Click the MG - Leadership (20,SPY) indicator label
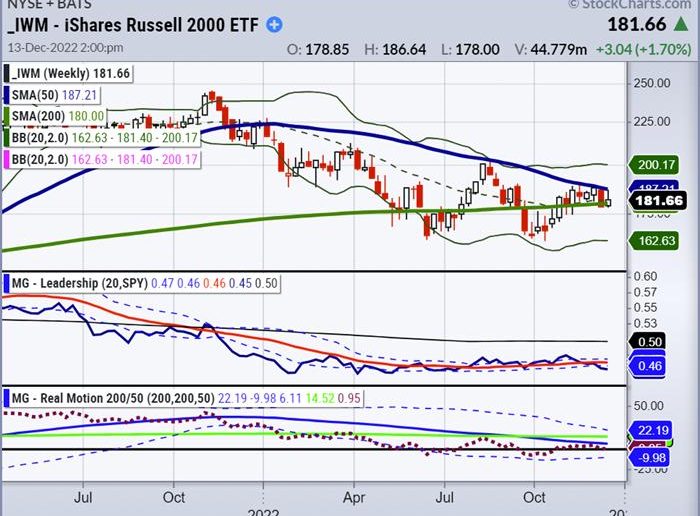 [142, 283]
